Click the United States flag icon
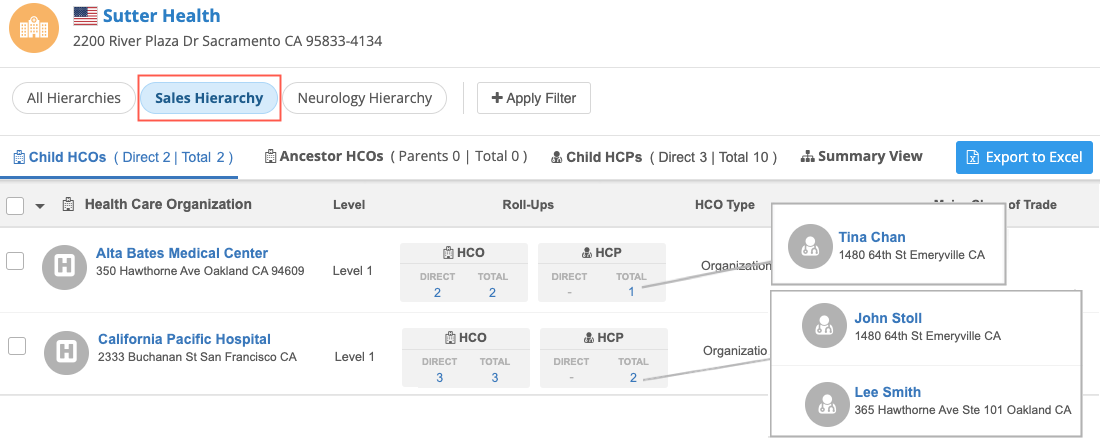The width and height of the screenshot is (1100, 438). pos(86,16)
